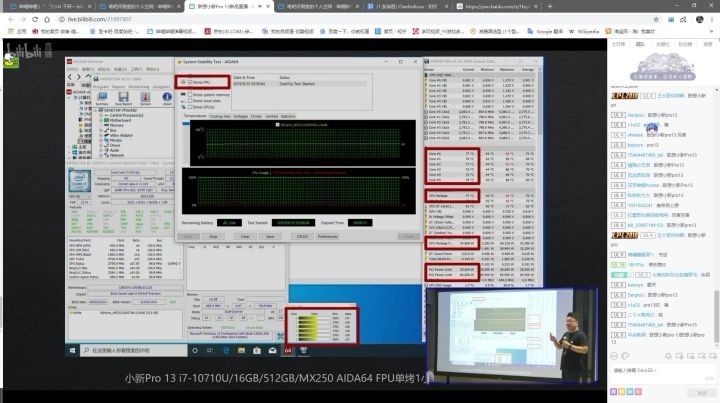Viewport: 720px width, 403px height.
Task: Reload the bilibili live page
Action: pos(35,19)
